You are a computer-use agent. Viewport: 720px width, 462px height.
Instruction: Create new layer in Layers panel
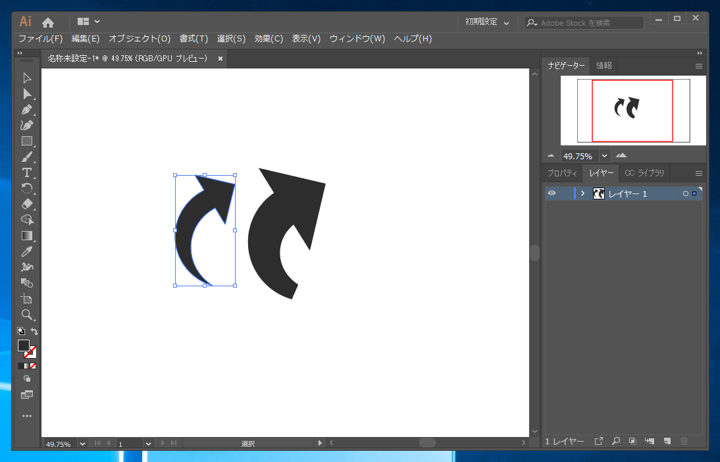[x=667, y=441]
